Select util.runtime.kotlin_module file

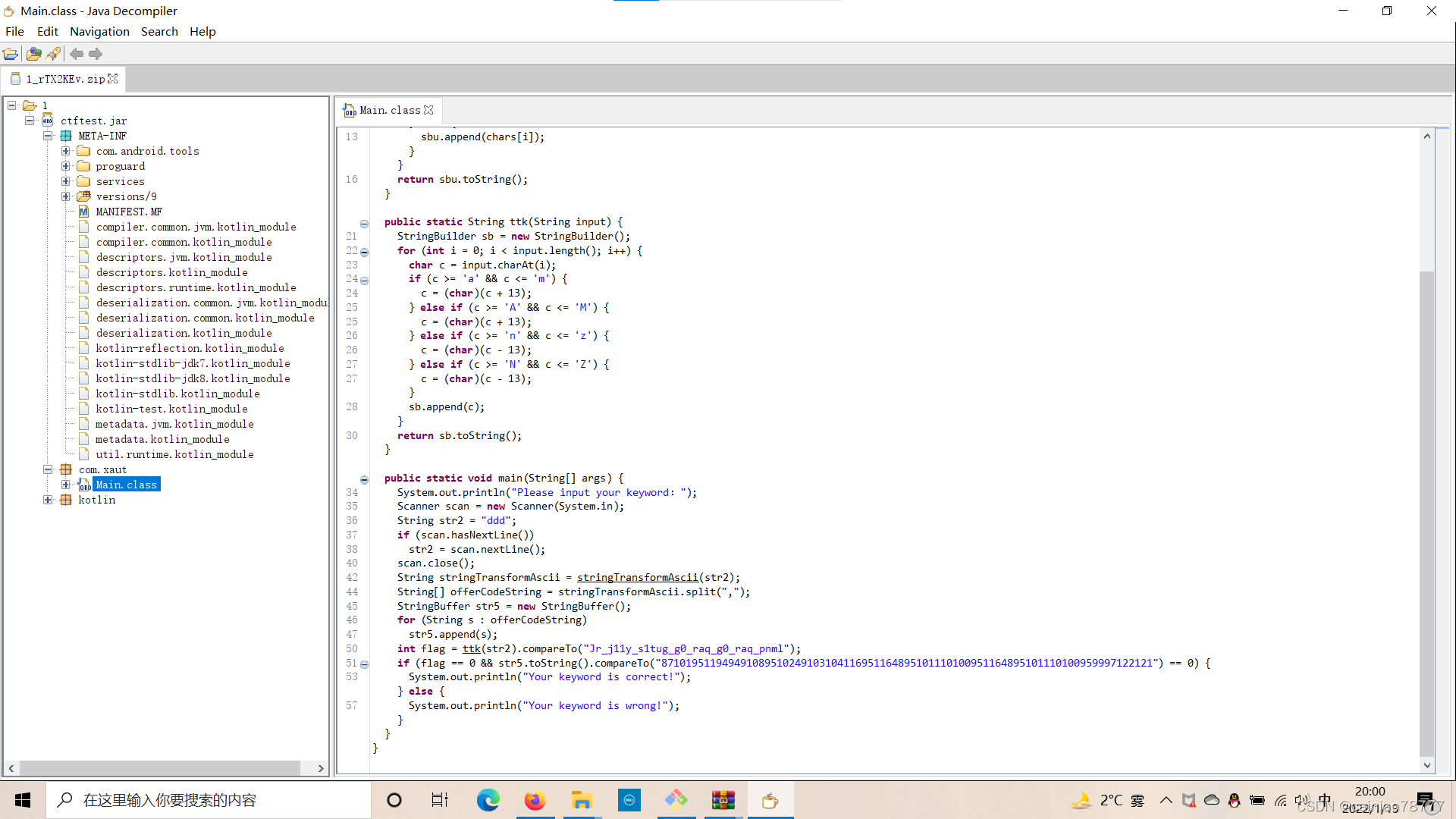tap(174, 454)
